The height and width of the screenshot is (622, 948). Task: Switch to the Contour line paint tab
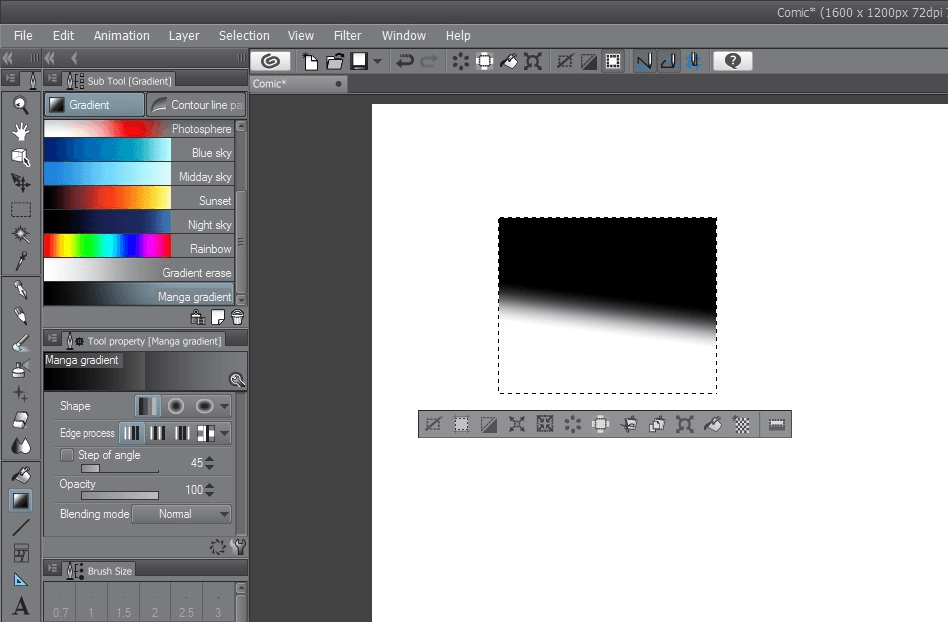pos(196,105)
